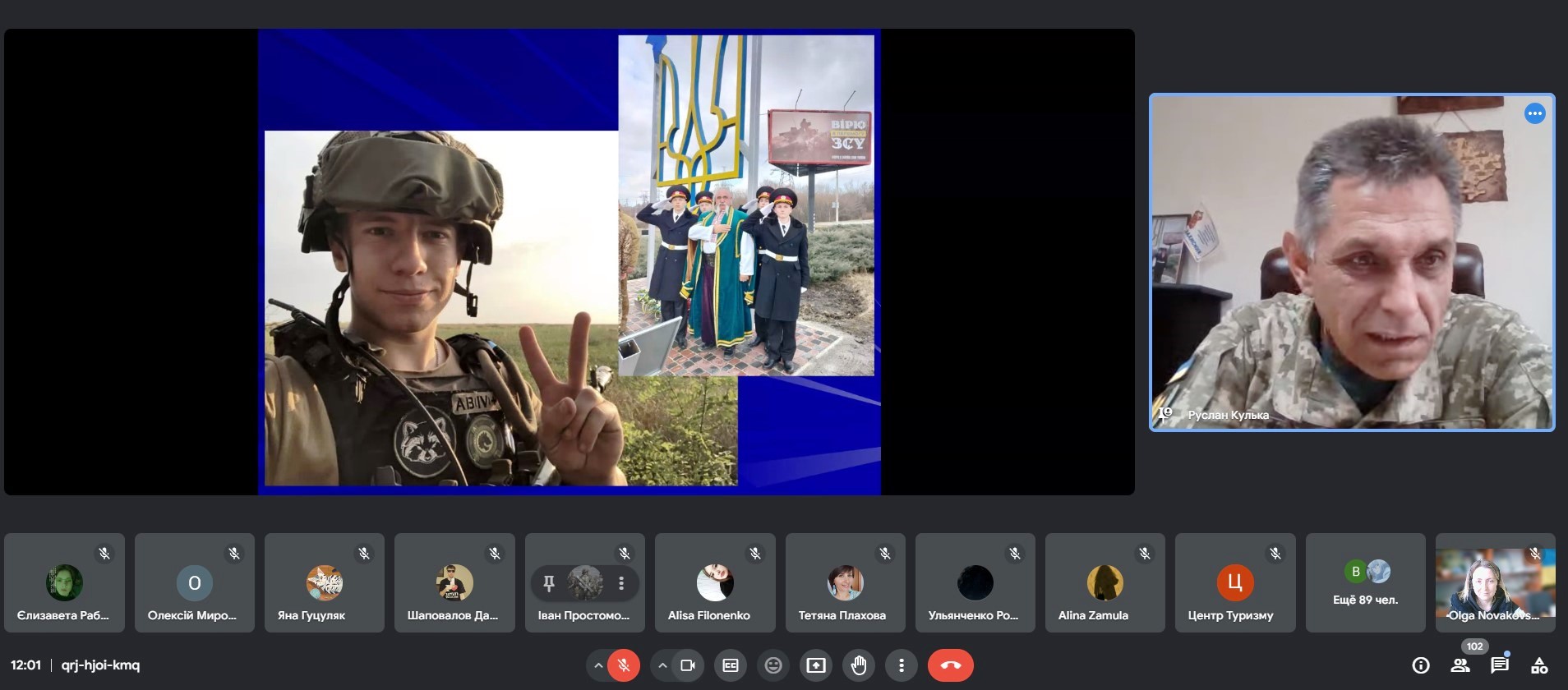The height and width of the screenshot is (690, 1568).
Task: Expand audio settings chevron beside microphone
Action: pos(597,665)
